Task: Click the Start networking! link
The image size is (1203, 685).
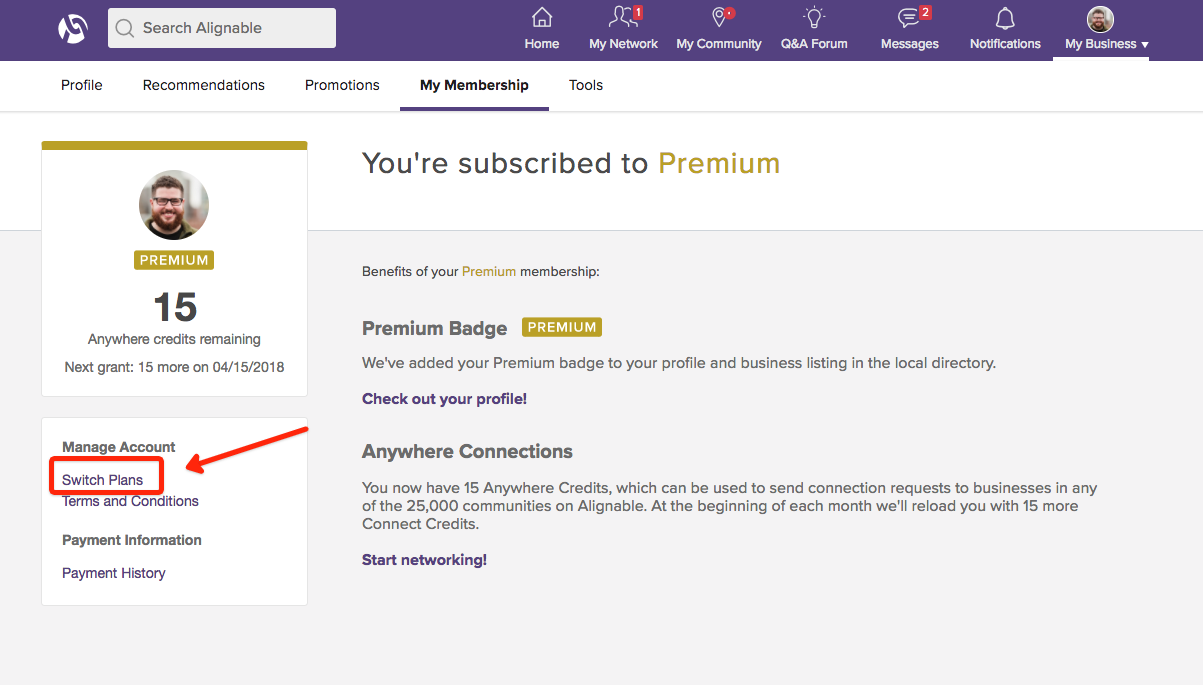Action: (x=424, y=560)
